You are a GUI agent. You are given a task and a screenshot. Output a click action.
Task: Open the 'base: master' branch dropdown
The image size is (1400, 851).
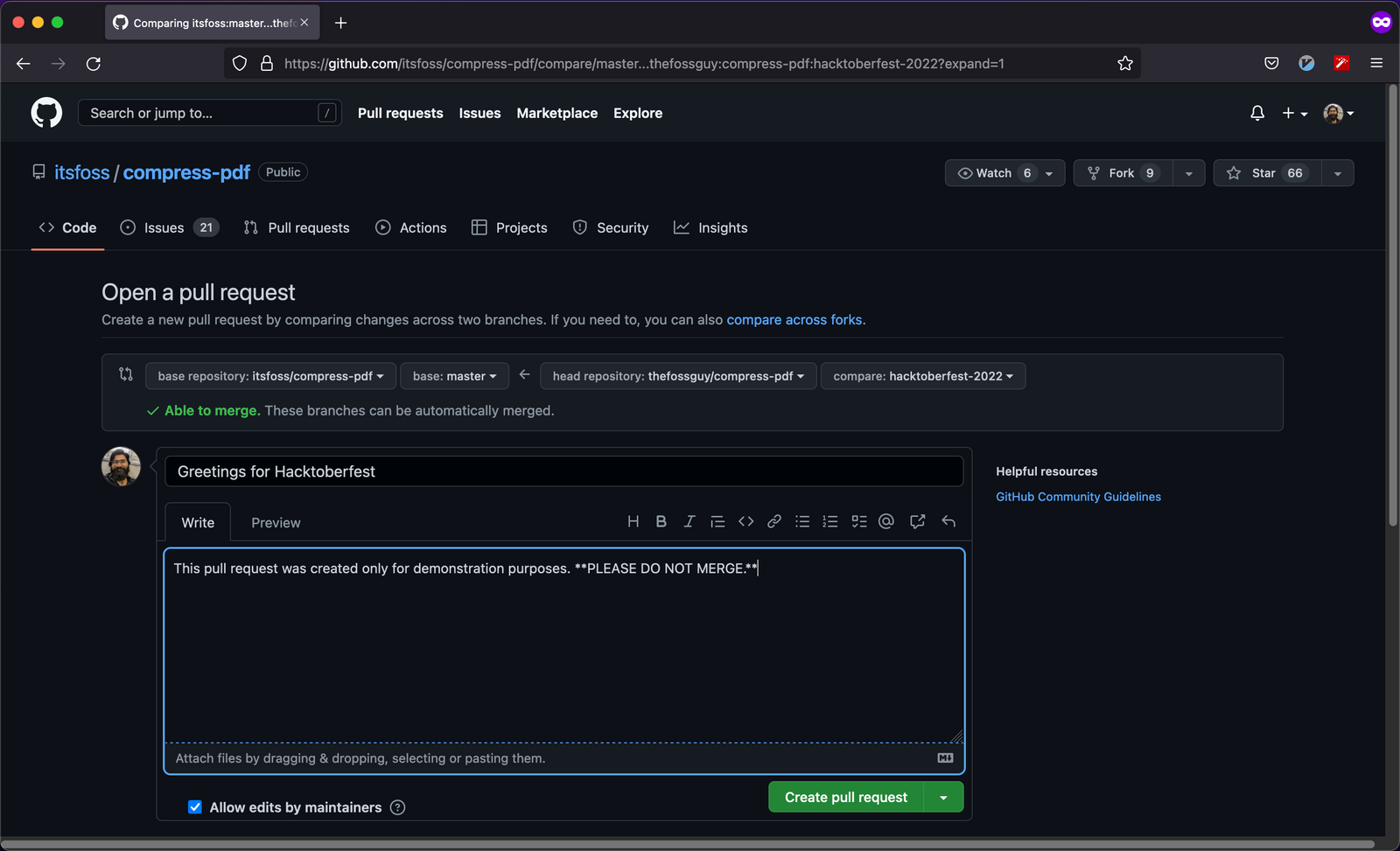tap(454, 375)
